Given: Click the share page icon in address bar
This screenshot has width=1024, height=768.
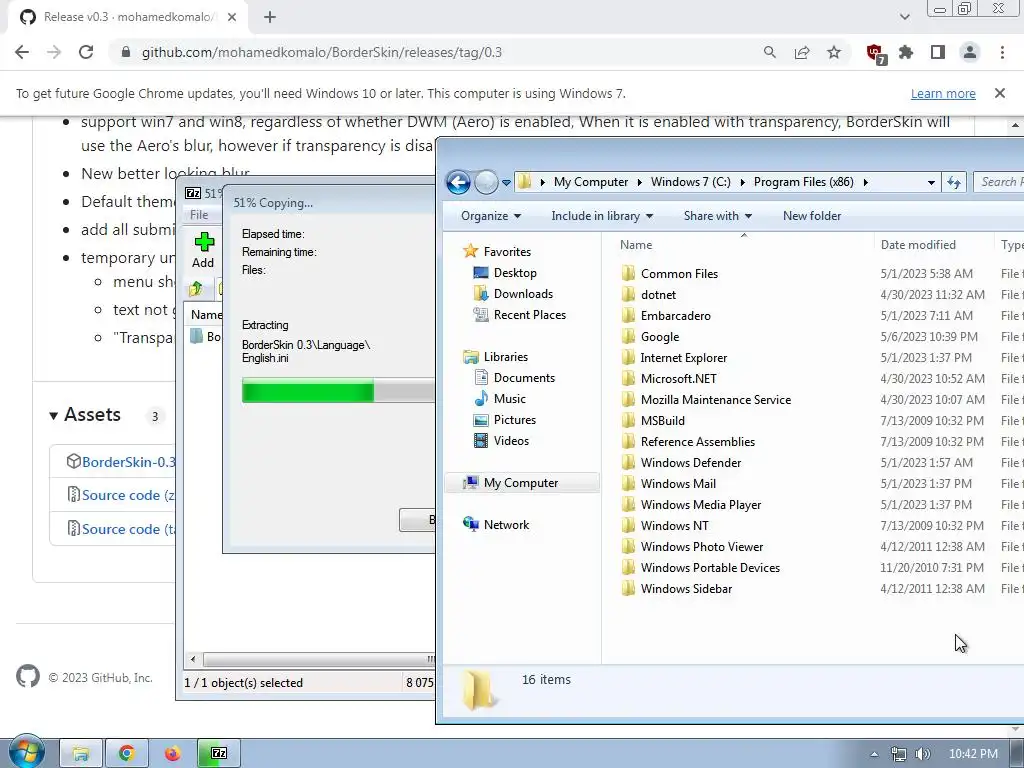Looking at the screenshot, I should [x=802, y=52].
